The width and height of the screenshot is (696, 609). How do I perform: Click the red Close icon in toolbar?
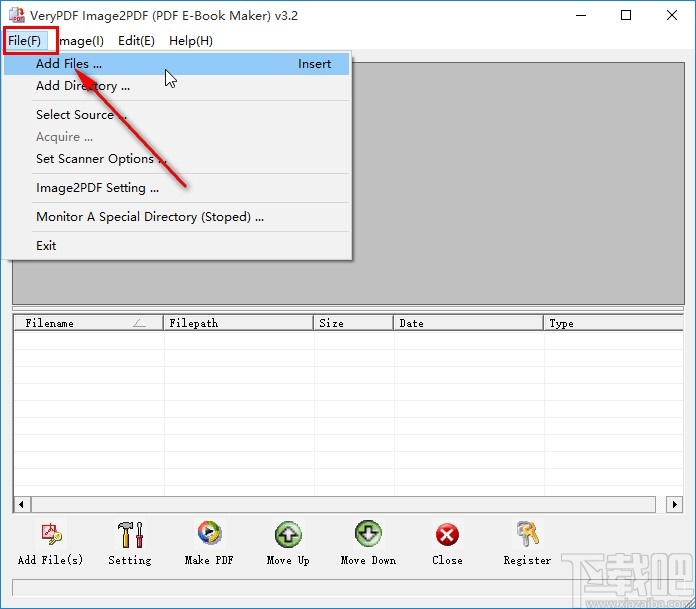coord(447,534)
